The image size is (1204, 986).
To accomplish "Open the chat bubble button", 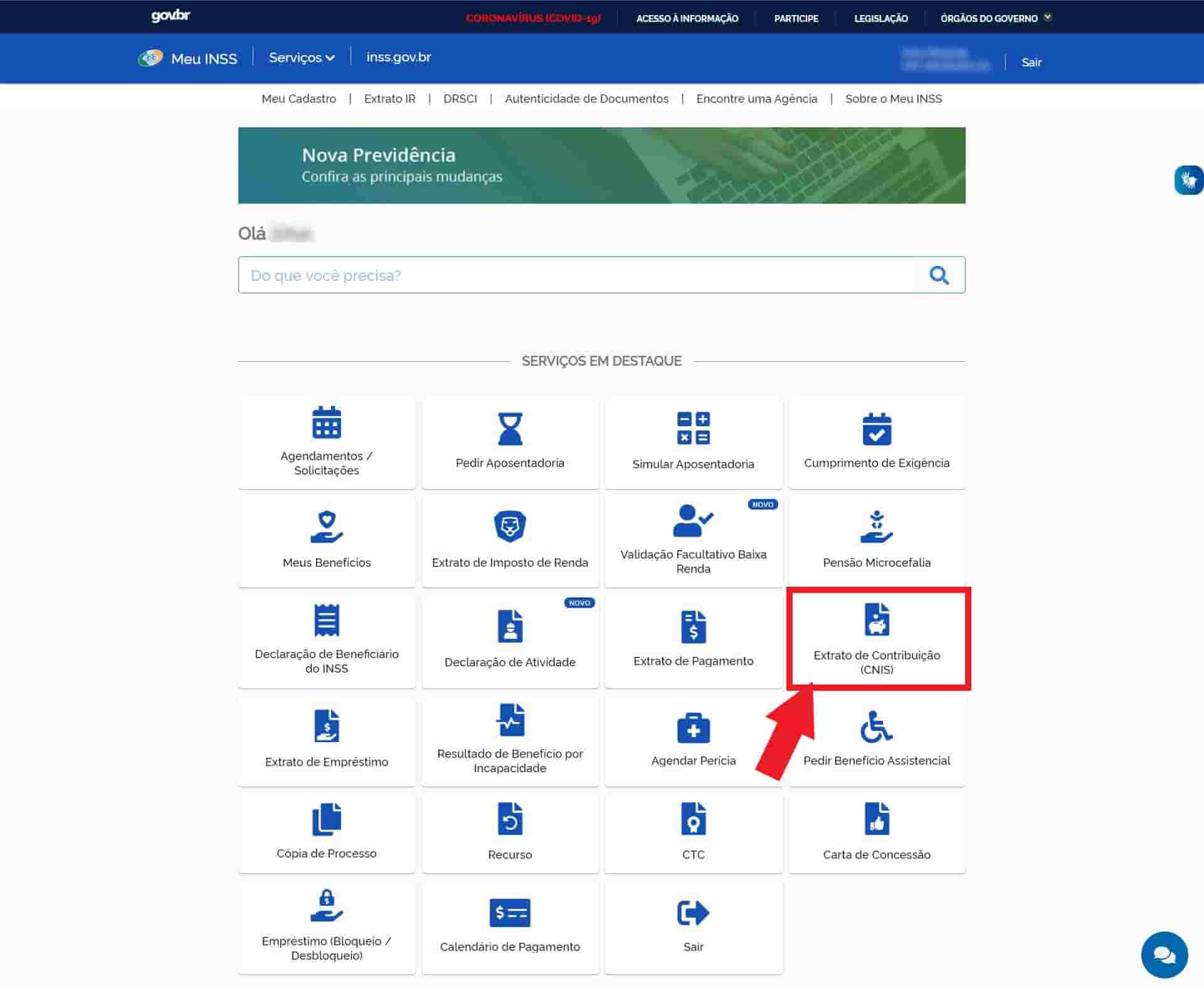I will point(1164,955).
